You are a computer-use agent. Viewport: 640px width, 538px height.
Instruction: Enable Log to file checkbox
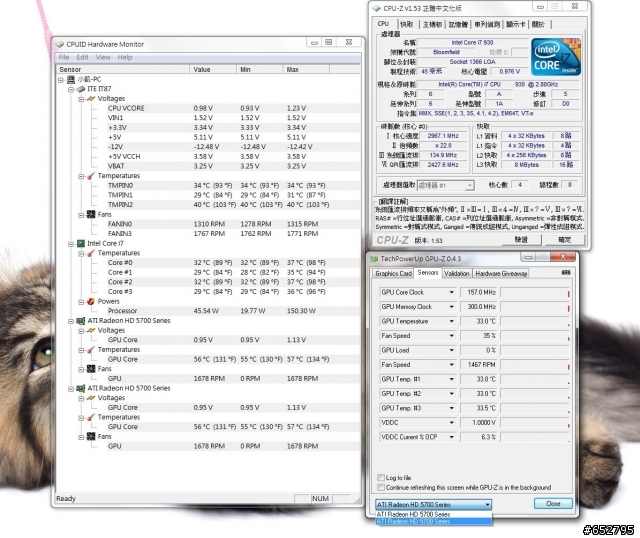380,478
